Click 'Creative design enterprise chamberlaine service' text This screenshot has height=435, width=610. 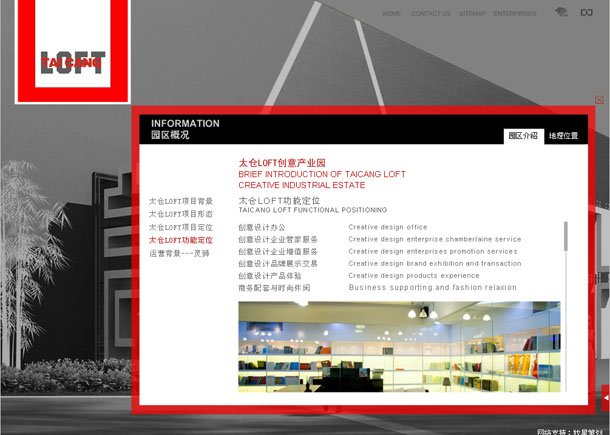(435, 239)
